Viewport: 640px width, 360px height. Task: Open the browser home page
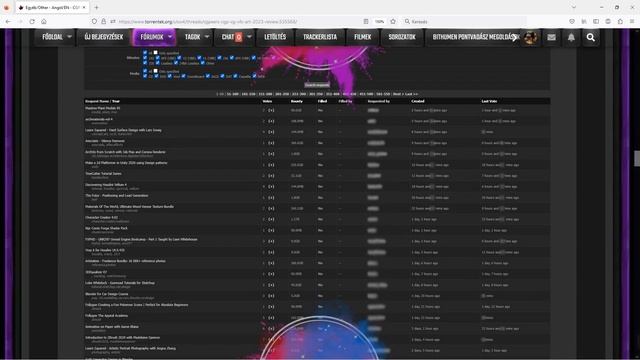click(x=44, y=22)
